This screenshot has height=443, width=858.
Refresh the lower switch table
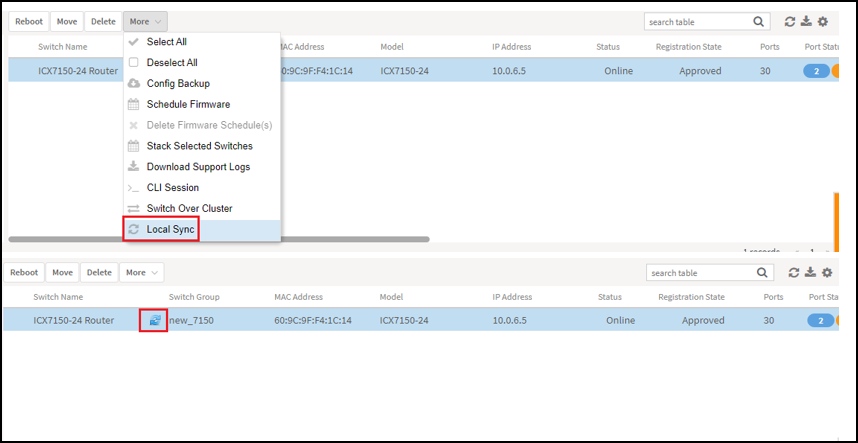point(794,272)
